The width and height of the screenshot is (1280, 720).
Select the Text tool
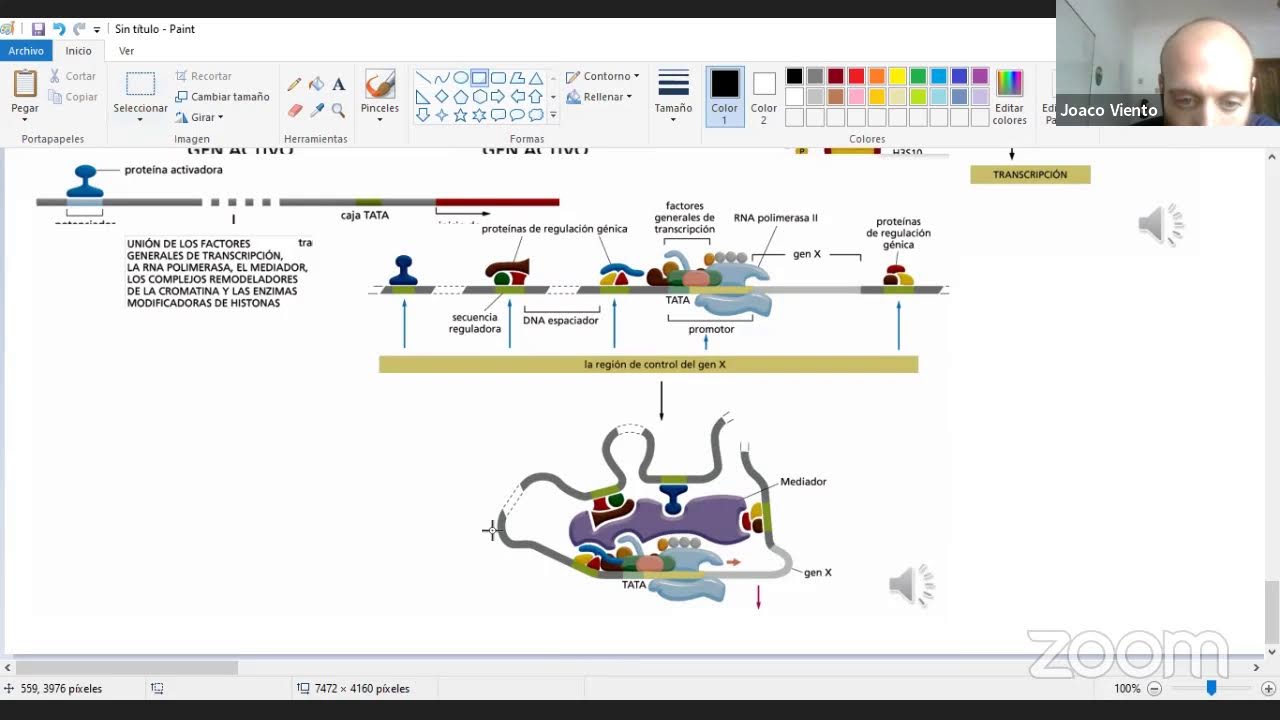pos(338,85)
